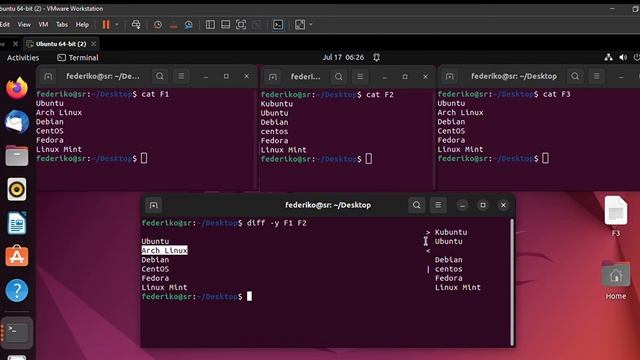Click search icon in cat F3 terminal
640x360 pixels.
tap(575, 76)
